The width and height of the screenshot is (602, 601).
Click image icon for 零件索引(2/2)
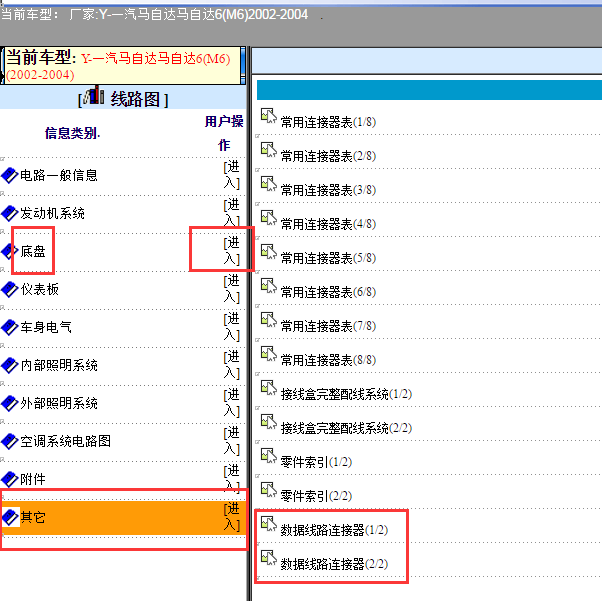[x=269, y=490]
